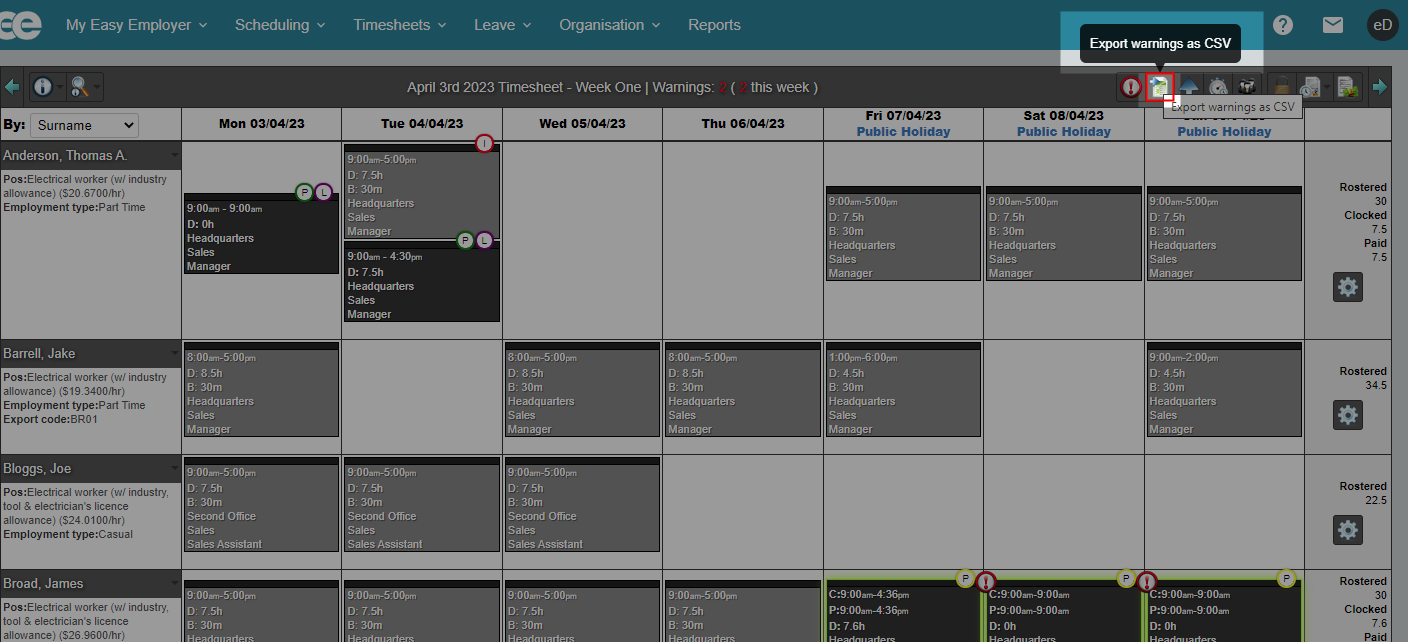Image resolution: width=1408 pixels, height=642 pixels.
Task: Click red warnings count in timesheet title
Action: point(722,87)
